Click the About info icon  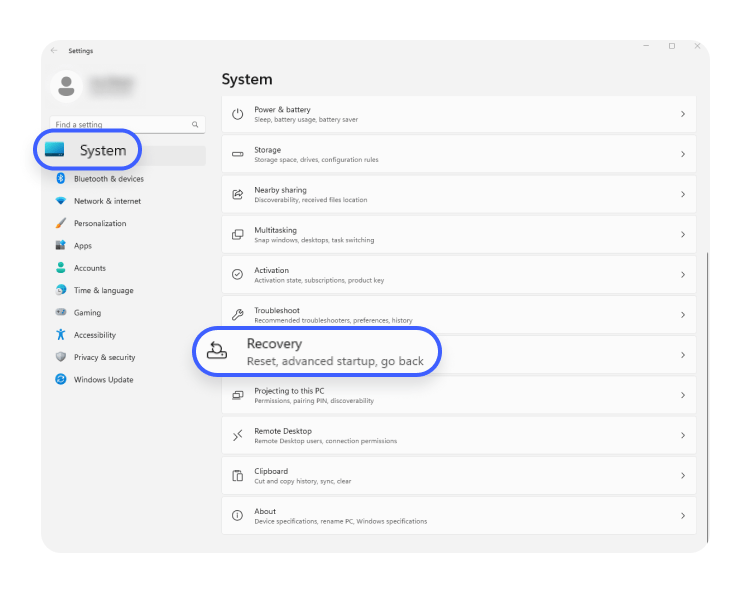coord(237,516)
